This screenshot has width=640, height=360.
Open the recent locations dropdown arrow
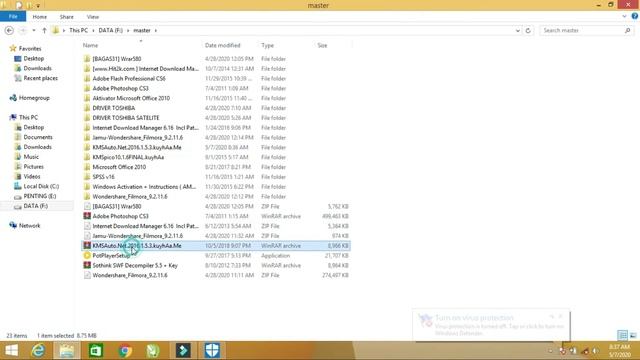34,31
